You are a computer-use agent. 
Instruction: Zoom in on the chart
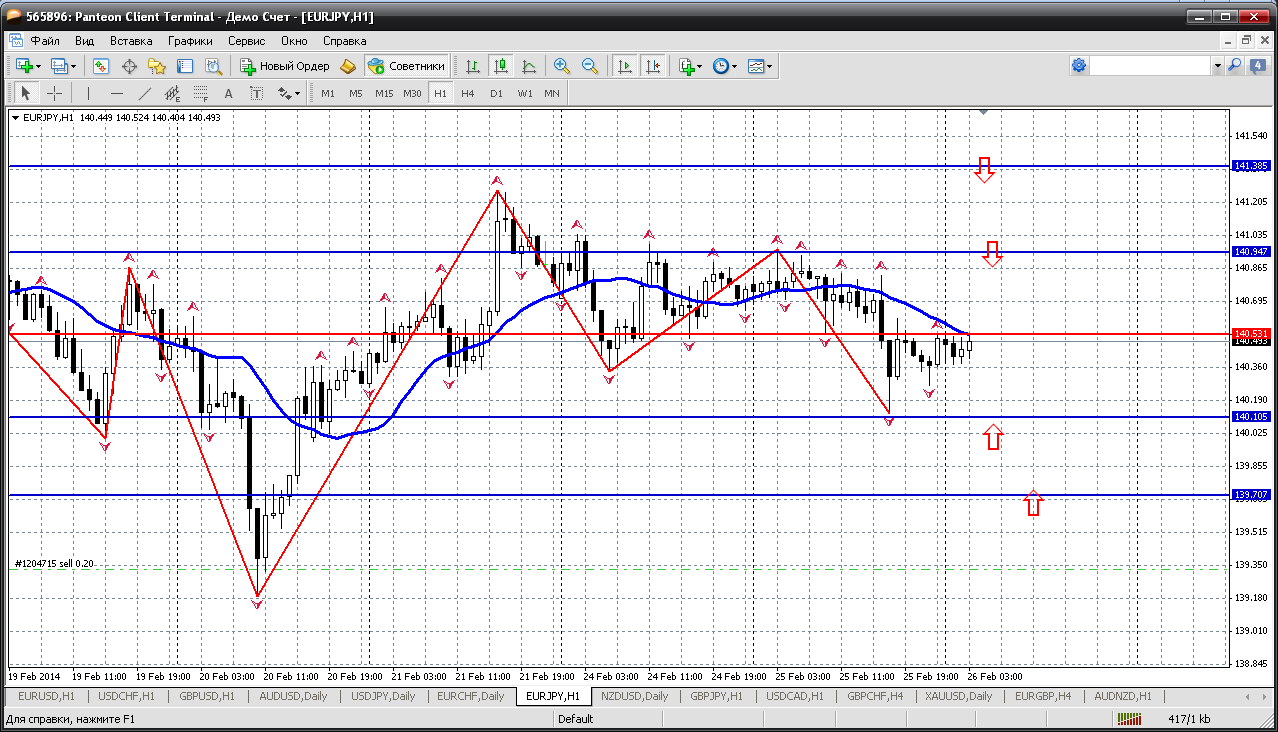click(562, 66)
